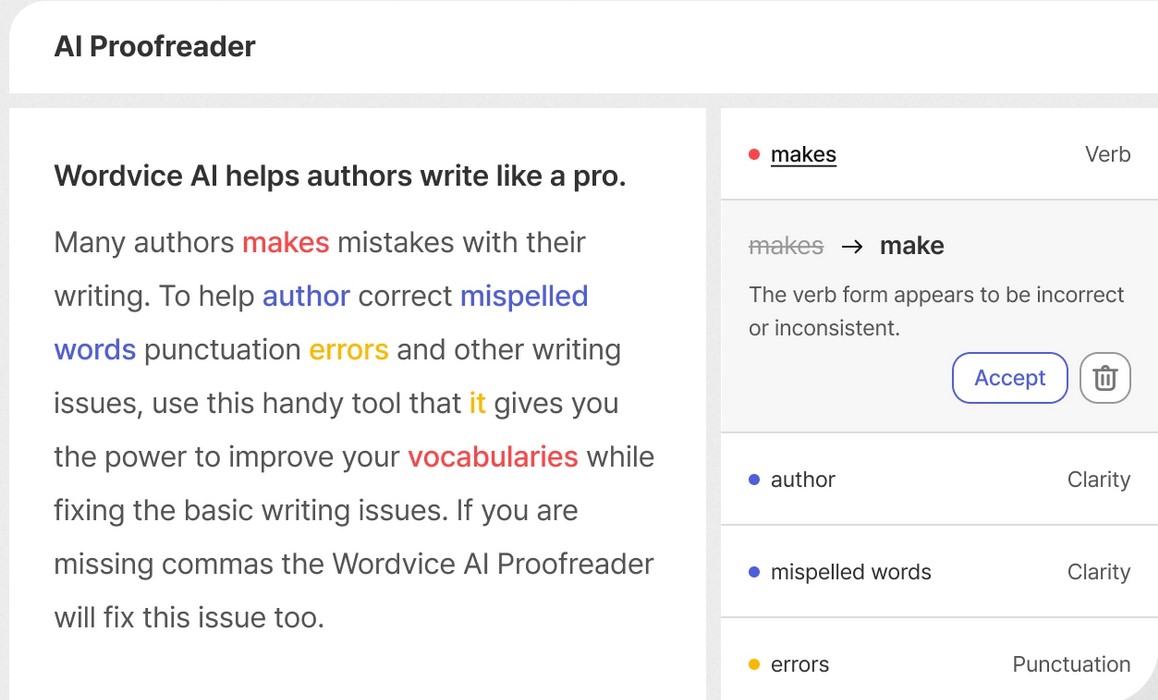Viewport: 1158px width, 700px height.
Task: Expand the author suggestion by its Clarity label
Action: (1098, 480)
